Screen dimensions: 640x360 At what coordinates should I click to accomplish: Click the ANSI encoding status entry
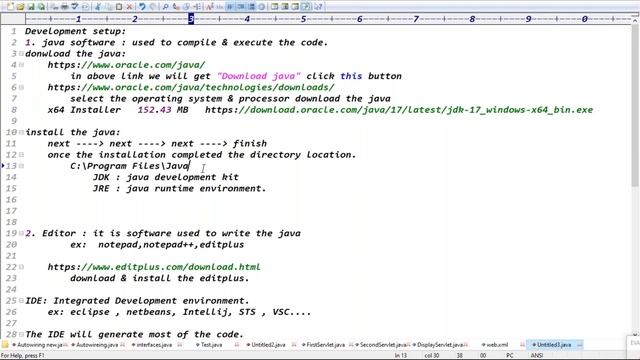click(x=536, y=356)
